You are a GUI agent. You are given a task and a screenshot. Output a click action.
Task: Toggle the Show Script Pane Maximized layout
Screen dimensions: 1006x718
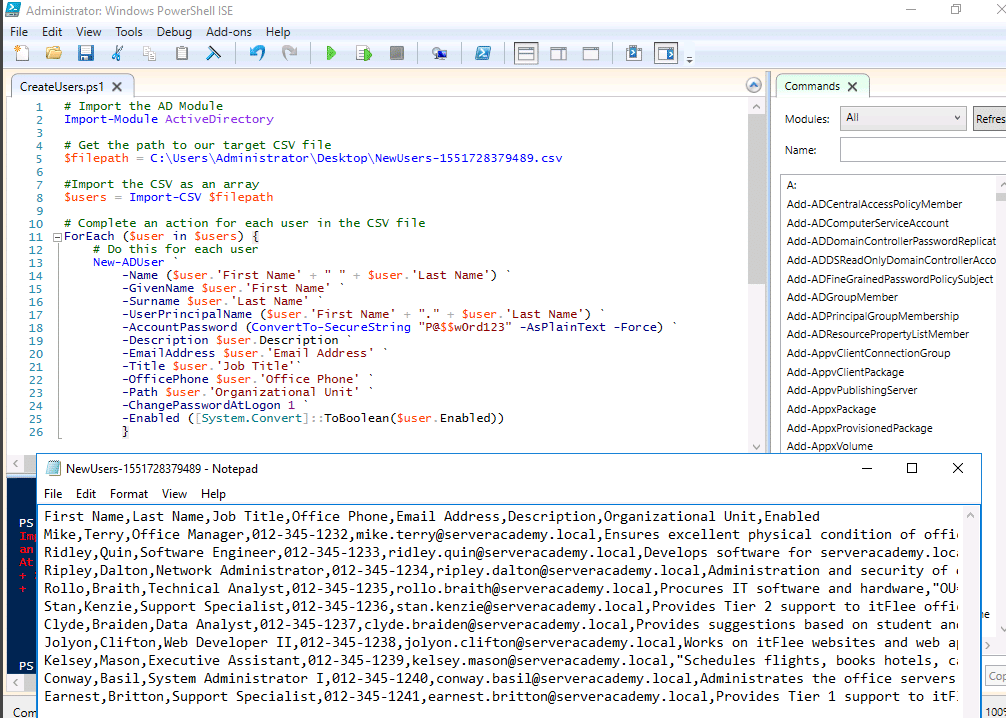tap(591, 53)
